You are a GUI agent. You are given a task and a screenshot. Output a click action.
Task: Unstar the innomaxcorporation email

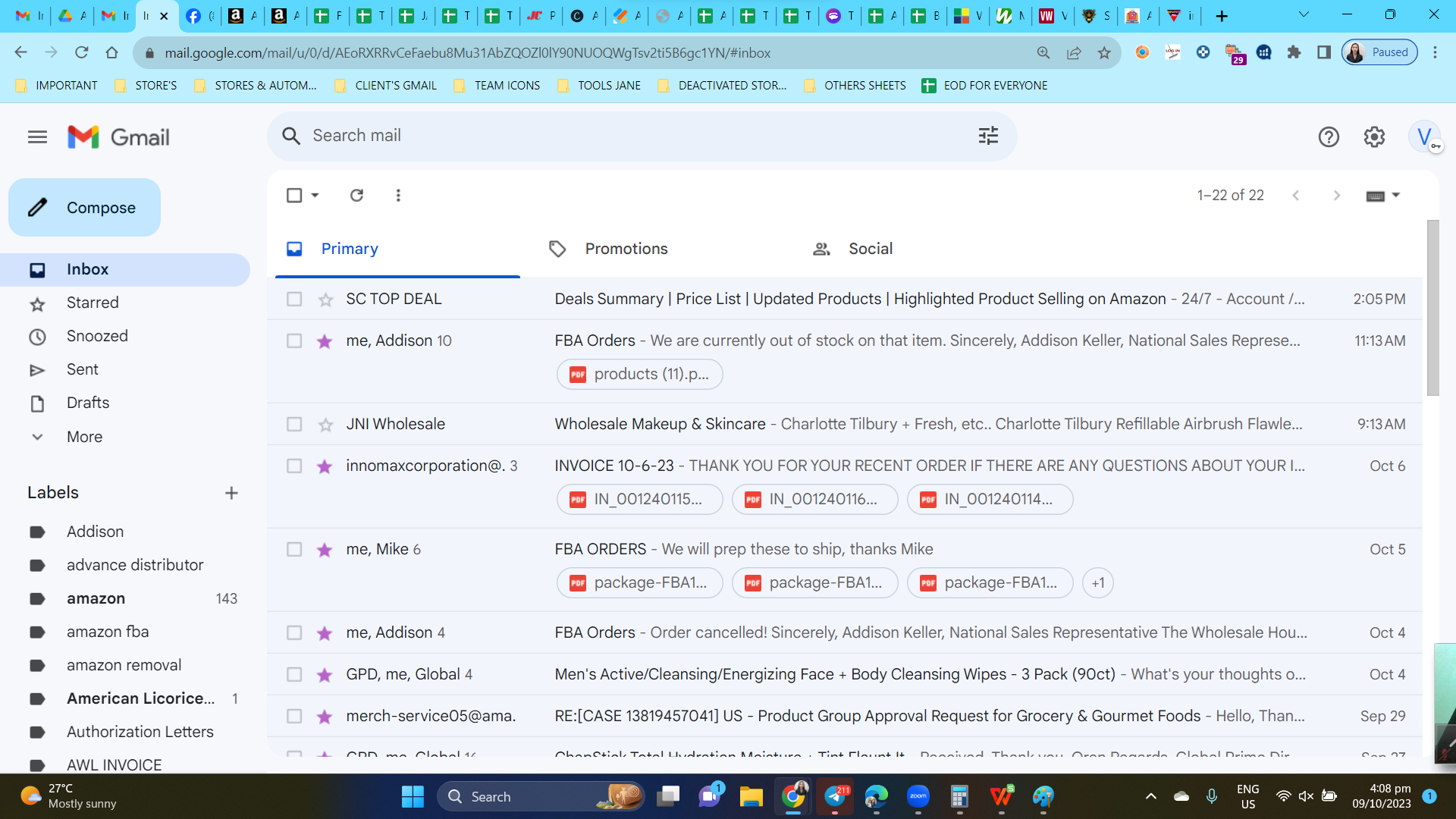click(325, 466)
